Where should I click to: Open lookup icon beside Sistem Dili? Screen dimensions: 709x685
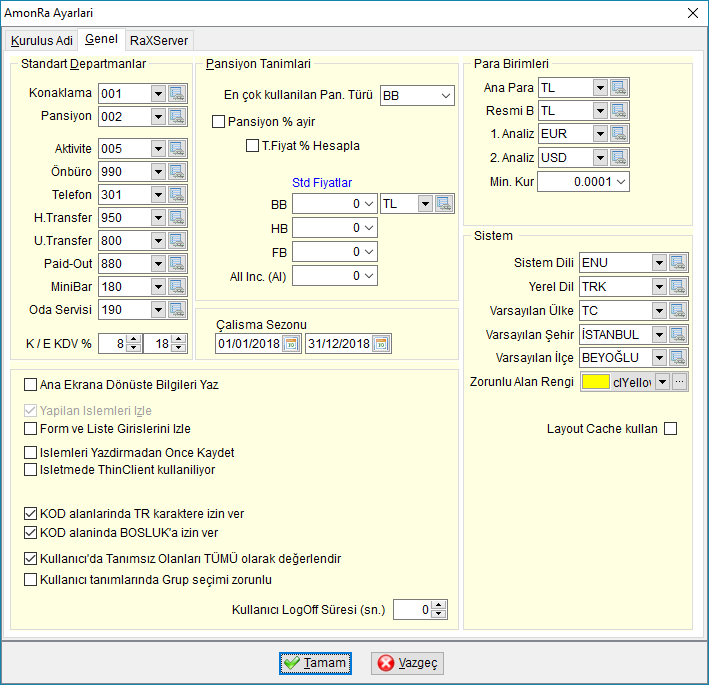pyautogui.click(x=678, y=263)
